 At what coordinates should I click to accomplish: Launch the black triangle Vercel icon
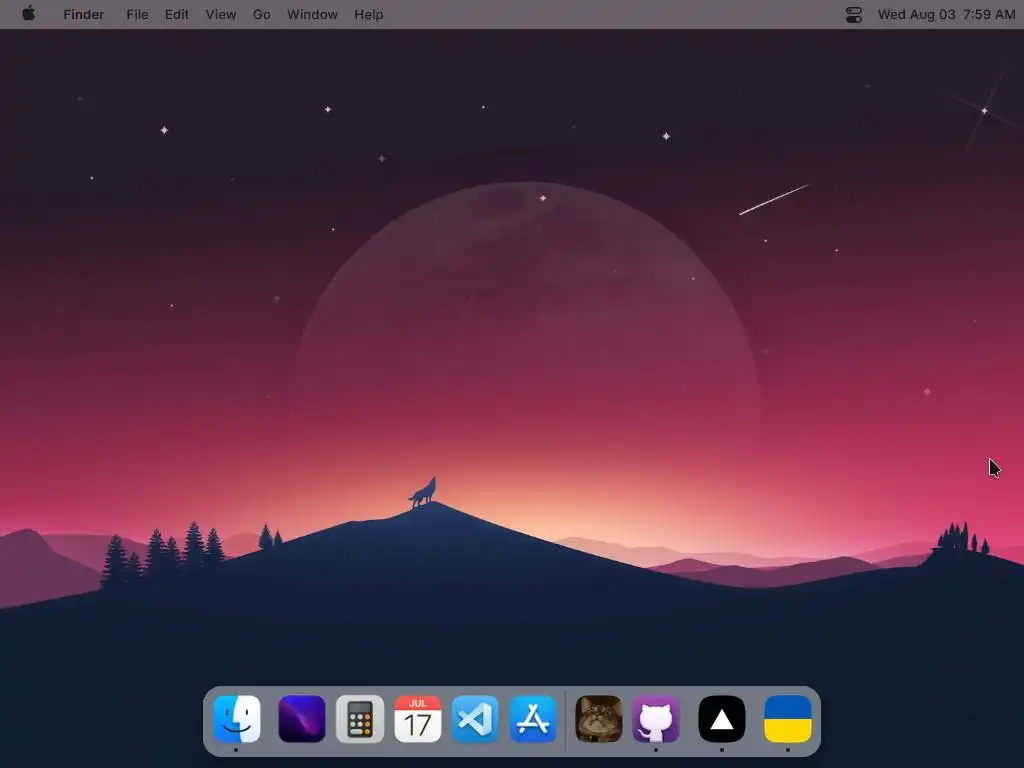(722, 719)
